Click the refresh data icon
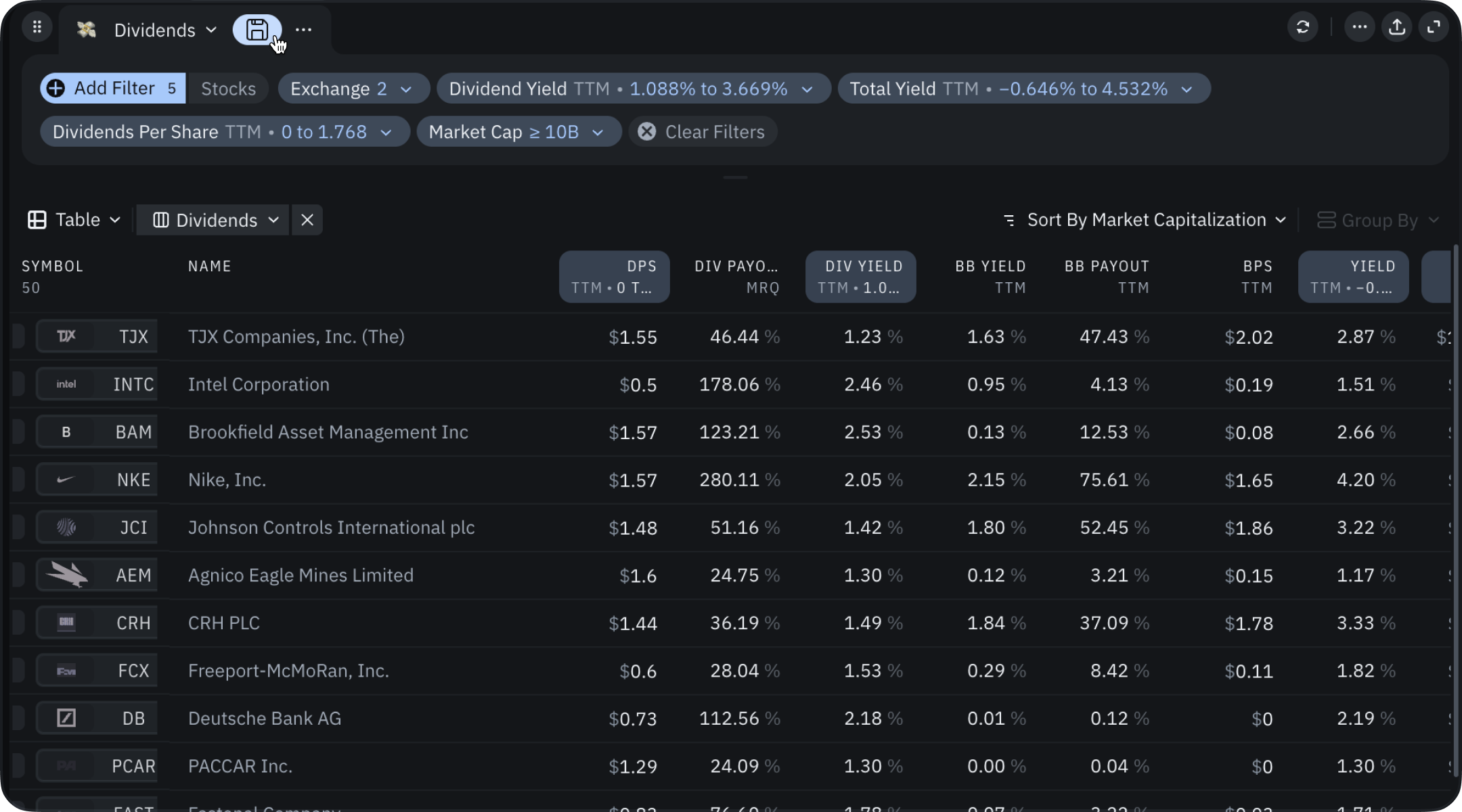Image resolution: width=1462 pixels, height=812 pixels. click(x=1302, y=27)
